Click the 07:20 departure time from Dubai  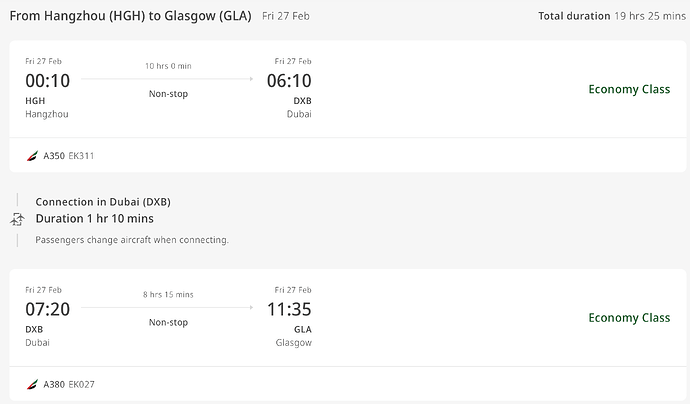click(x=48, y=309)
